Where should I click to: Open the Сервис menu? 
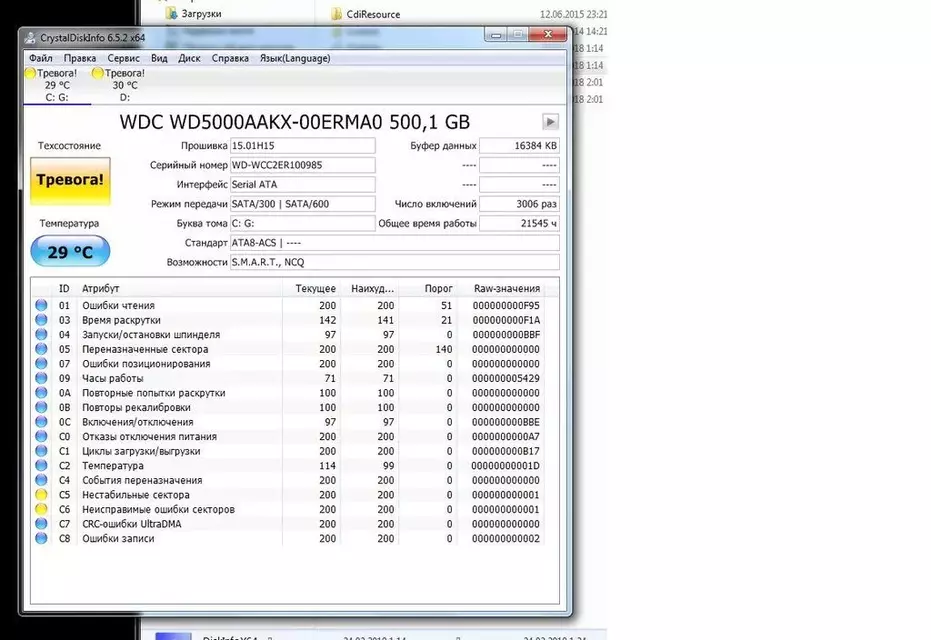[124, 58]
